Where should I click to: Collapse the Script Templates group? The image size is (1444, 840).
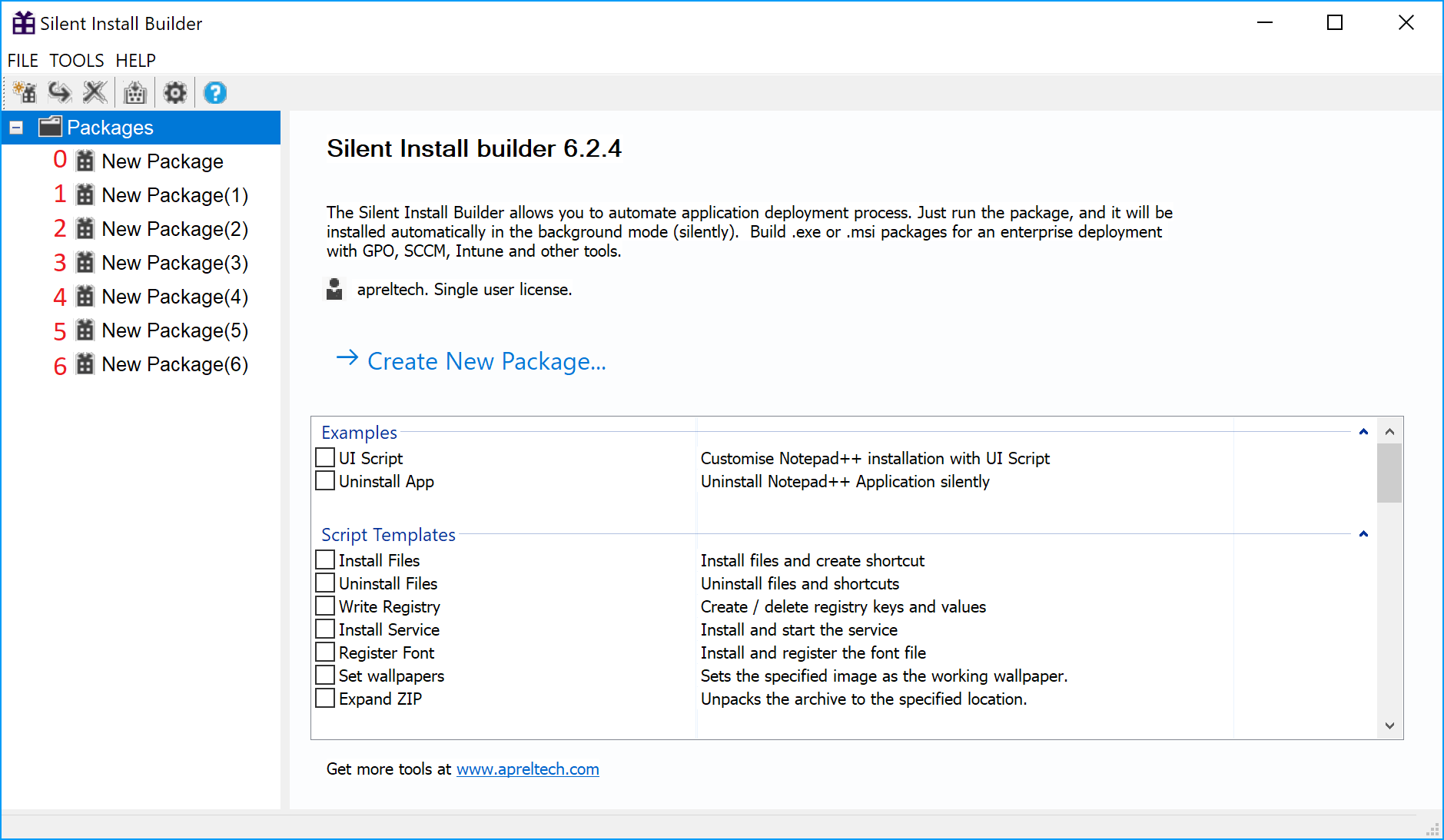[x=1363, y=534]
